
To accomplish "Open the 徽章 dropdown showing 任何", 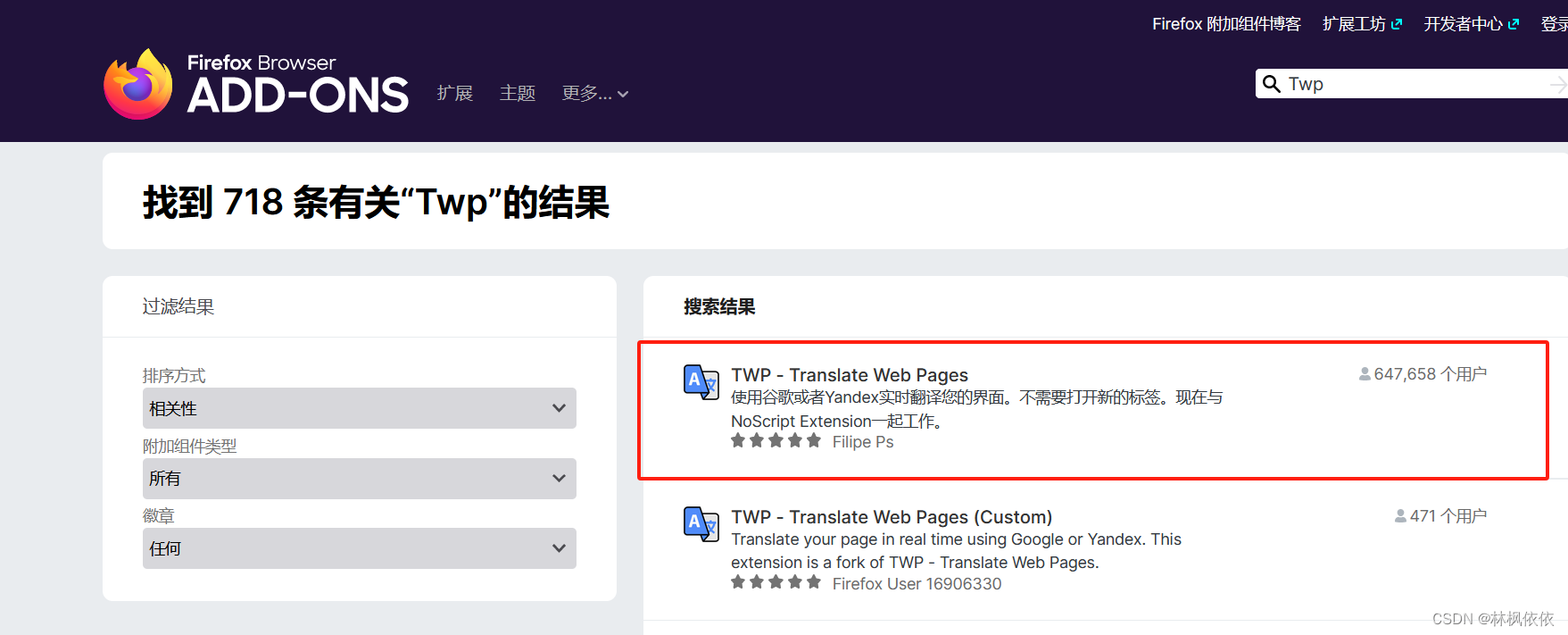I will pyautogui.click(x=360, y=548).
